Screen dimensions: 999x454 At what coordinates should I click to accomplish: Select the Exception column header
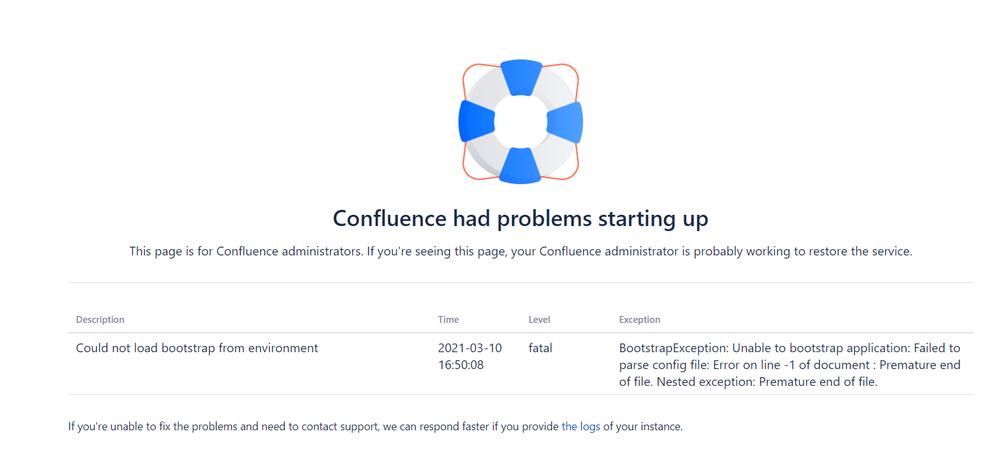click(640, 320)
